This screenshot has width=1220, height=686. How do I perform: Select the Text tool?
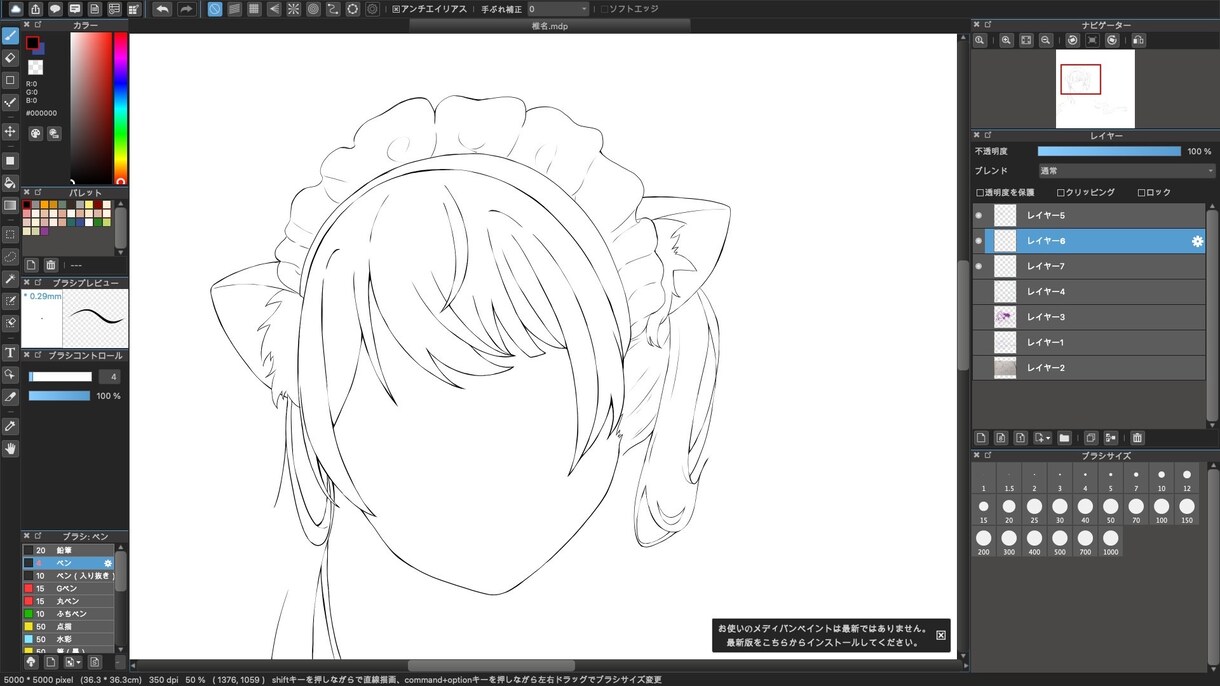10,352
